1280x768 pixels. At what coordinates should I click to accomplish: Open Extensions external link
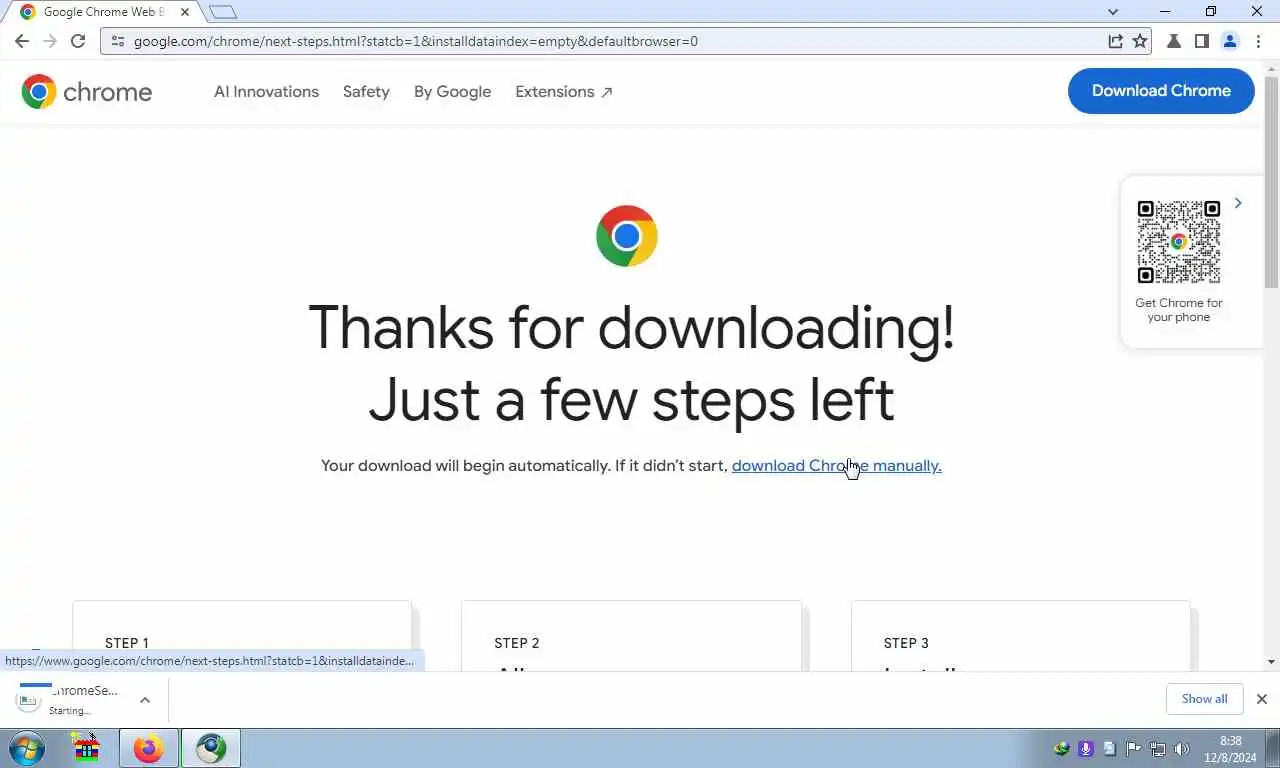tap(564, 91)
